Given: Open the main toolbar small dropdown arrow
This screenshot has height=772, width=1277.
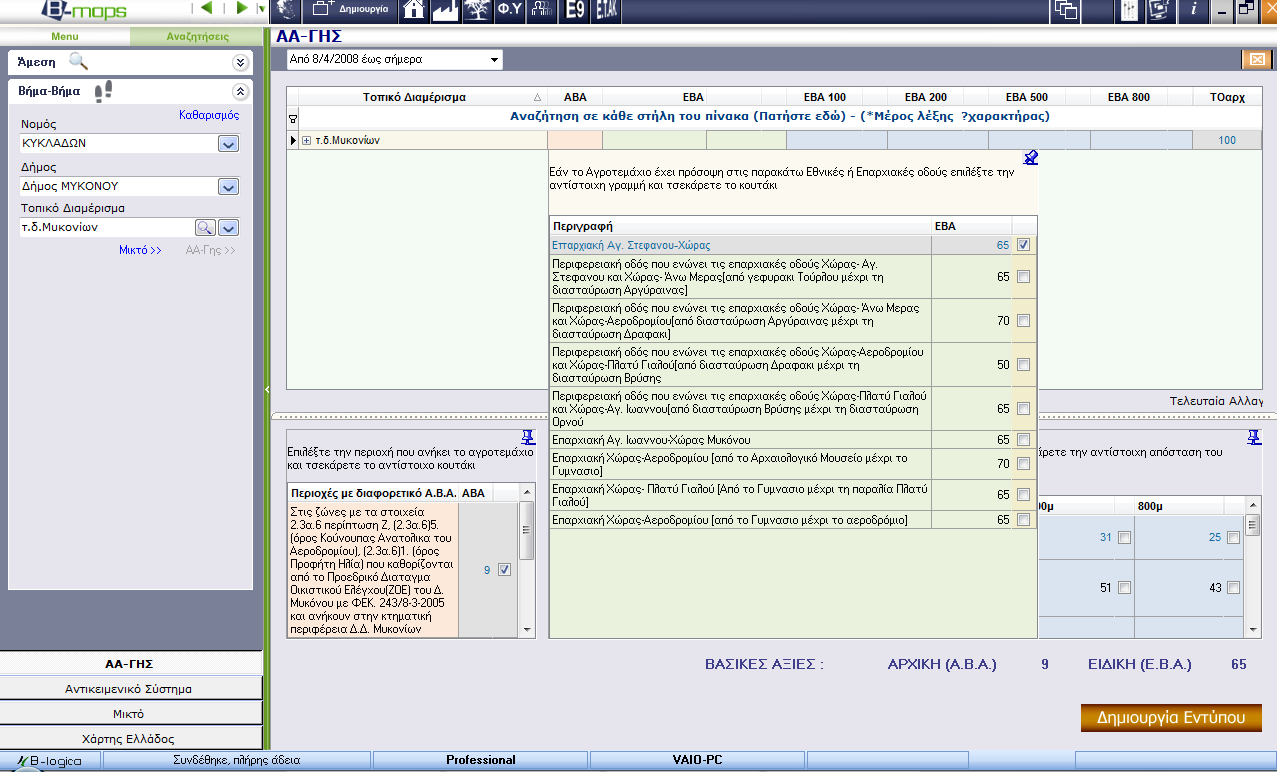Looking at the screenshot, I should click(x=261, y=9).
